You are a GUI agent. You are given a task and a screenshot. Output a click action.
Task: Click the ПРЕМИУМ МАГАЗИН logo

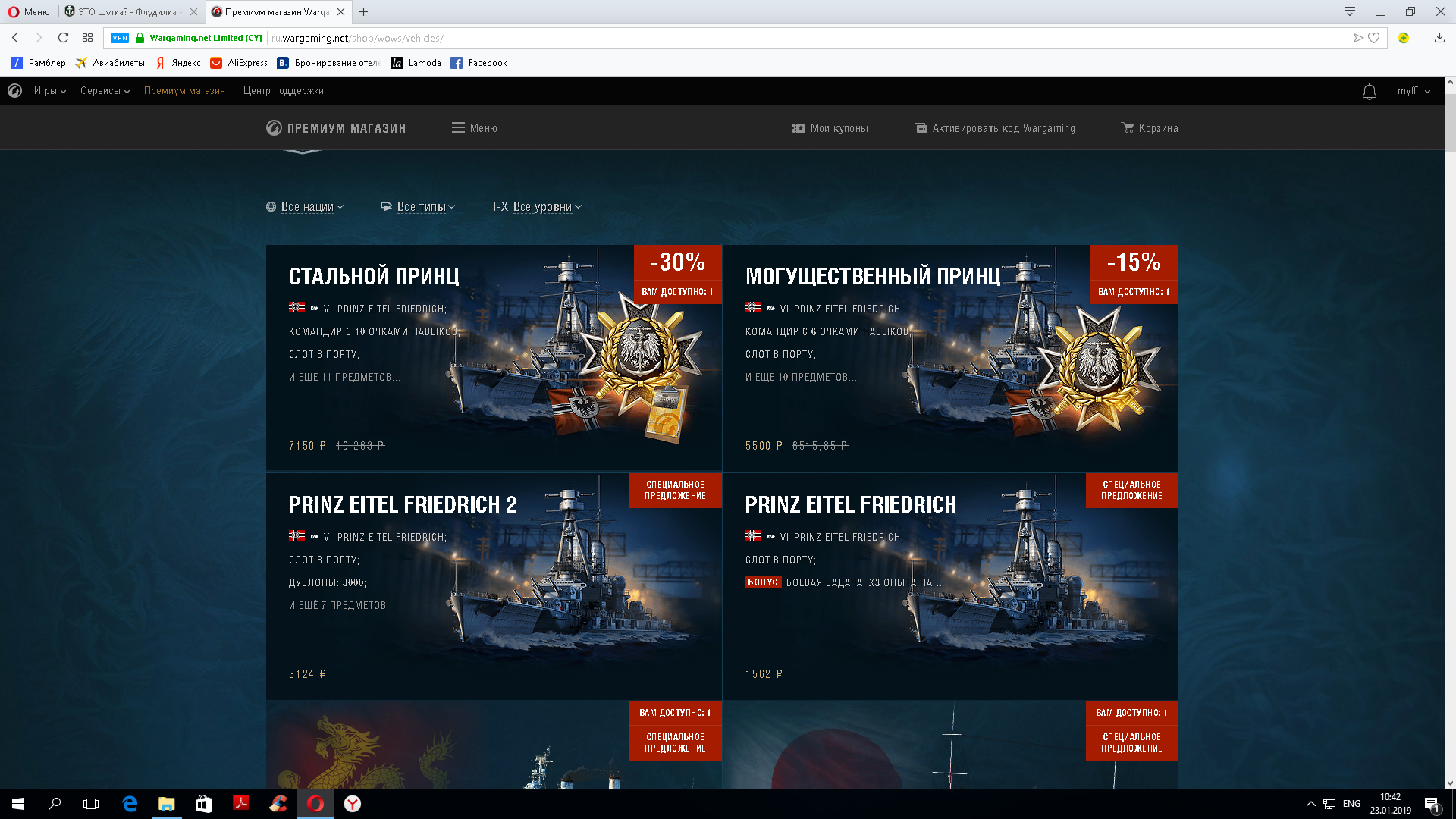click(x=336, y=128)
